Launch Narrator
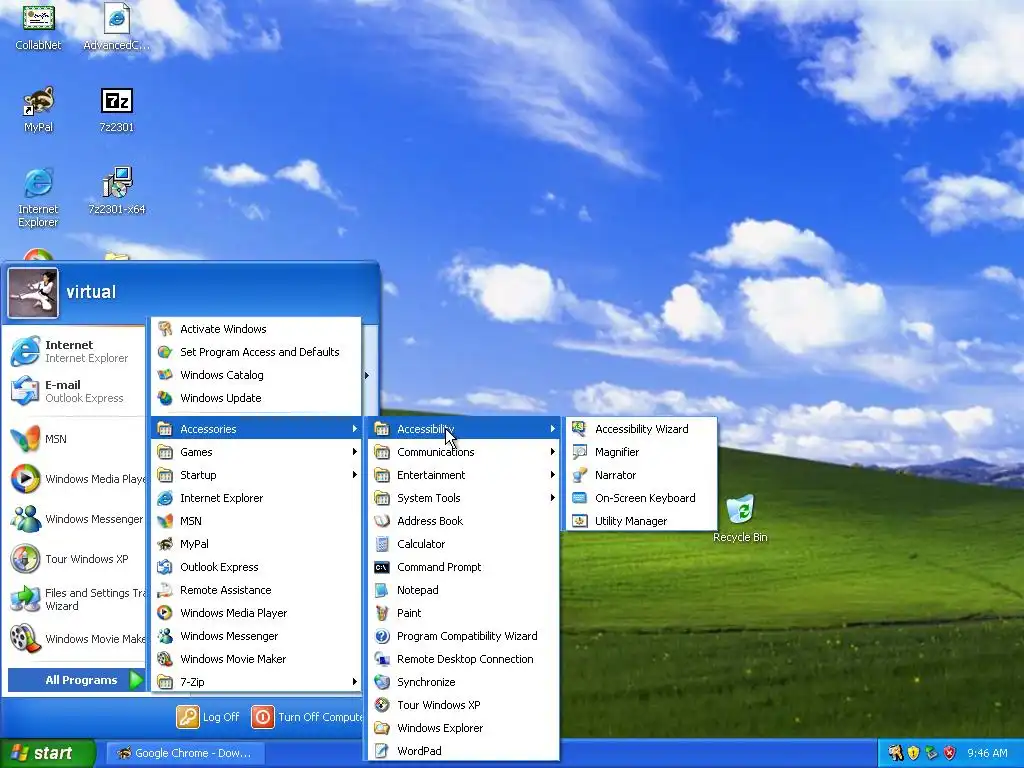1024x768 pixels. click(641, 475)
